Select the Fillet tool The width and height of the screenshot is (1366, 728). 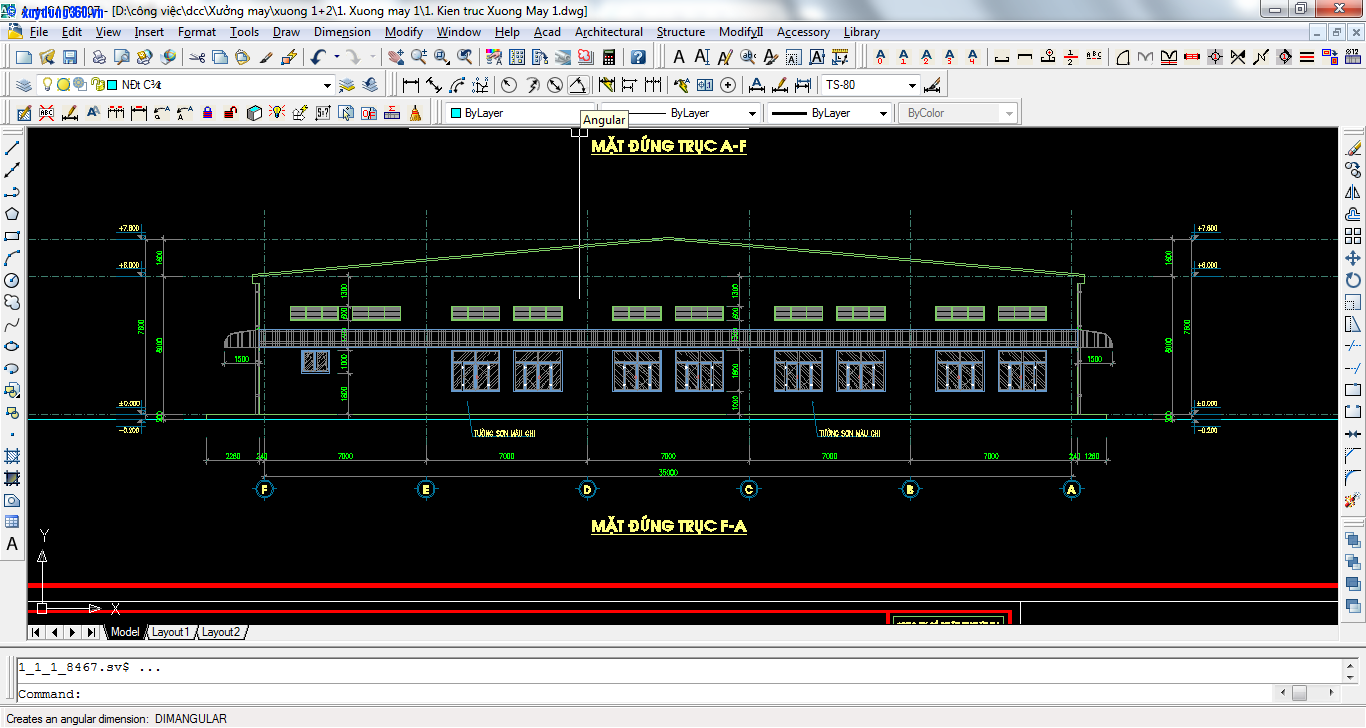click(1353, 478)
